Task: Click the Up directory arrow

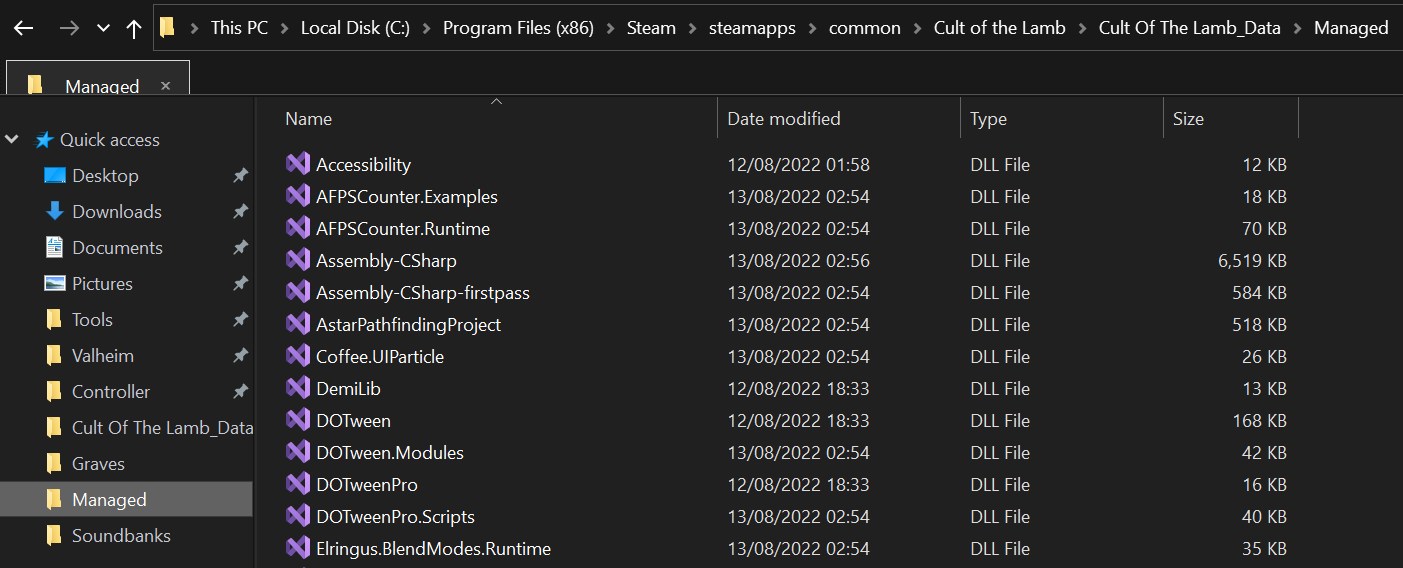Action: coord(134,28)
